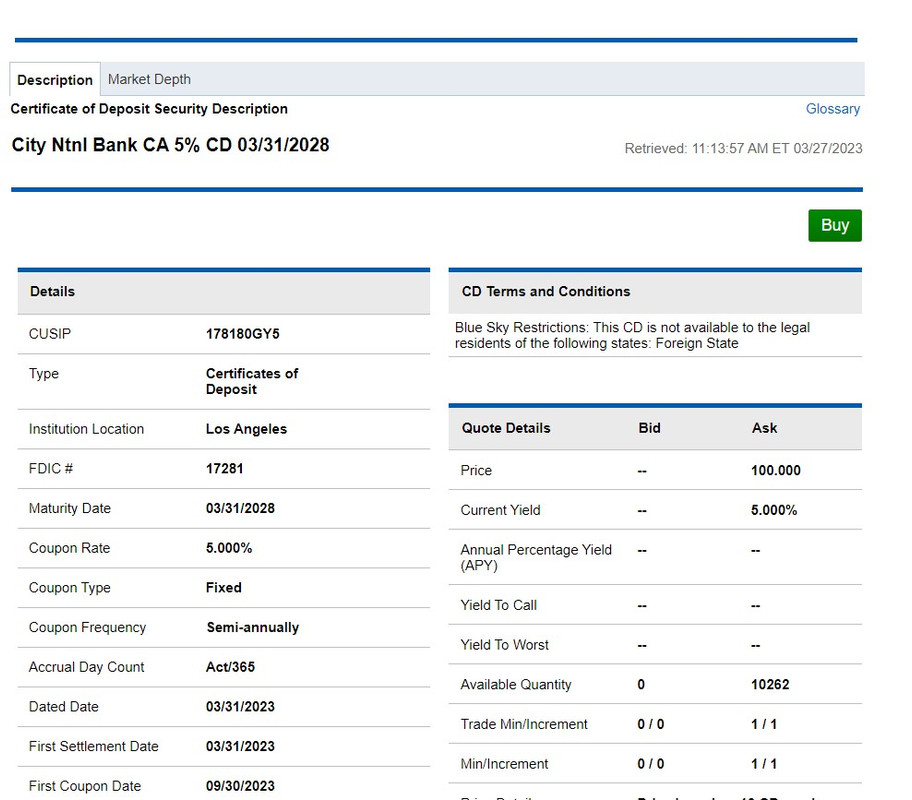Click the Ask Current Yield 5.000%
The width and height of the screenshot is (912, 800).
click(x=774, y=510)
